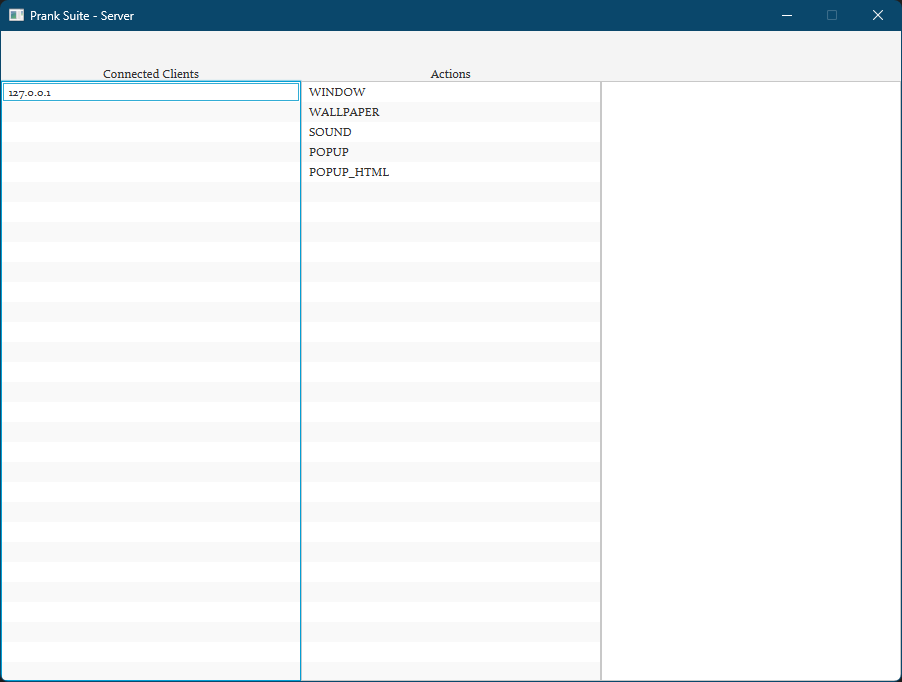Choose the WINDOW action
The height and width of the screenshot is (682, 902).
coord(450,92)
